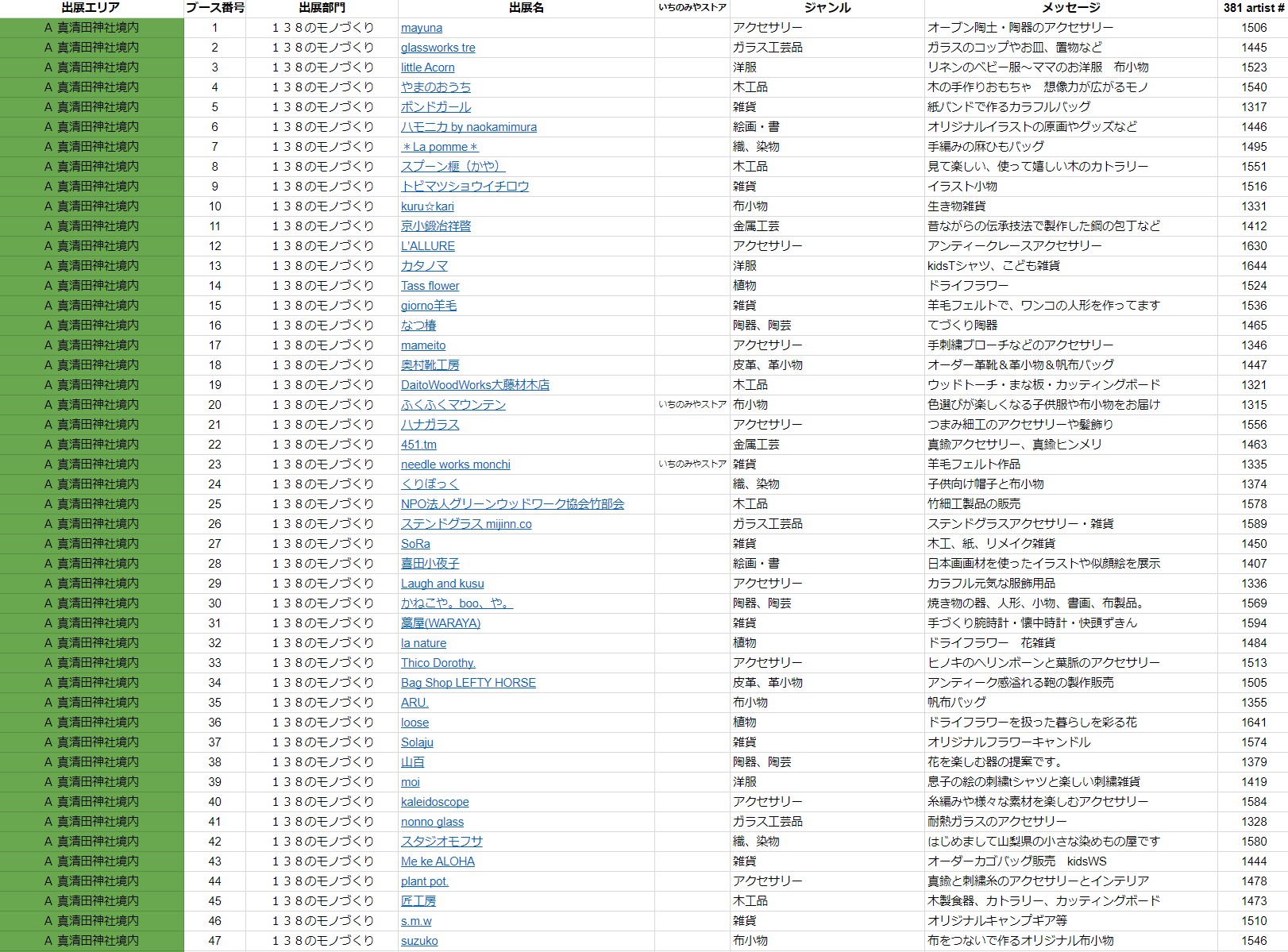The height and width of the screenshot is (952, 1288).
Task: Select the いちのみやストア column header
Action: pos(692,8)
